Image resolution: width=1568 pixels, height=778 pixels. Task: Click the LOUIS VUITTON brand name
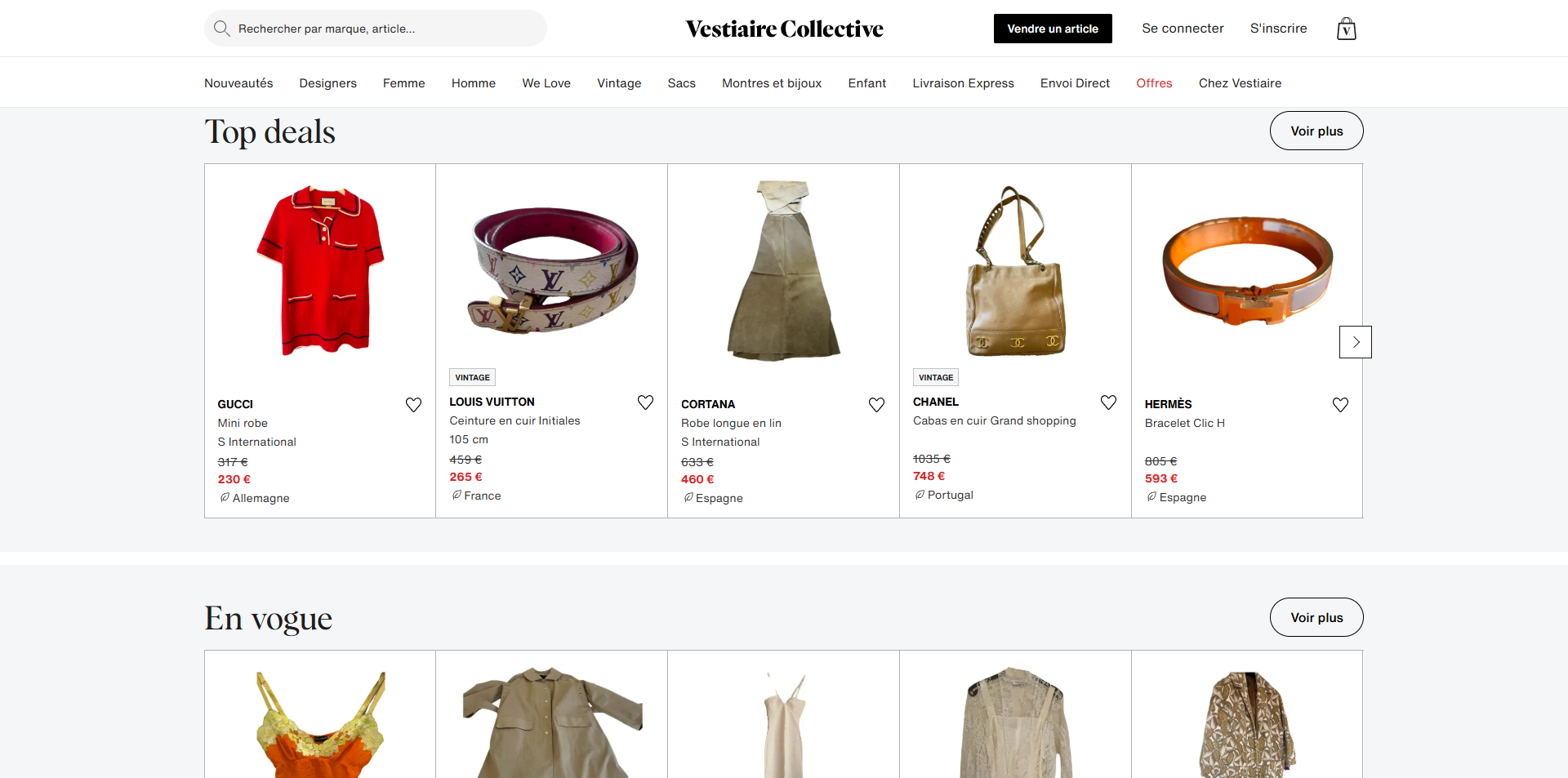[x=492, y=402]
